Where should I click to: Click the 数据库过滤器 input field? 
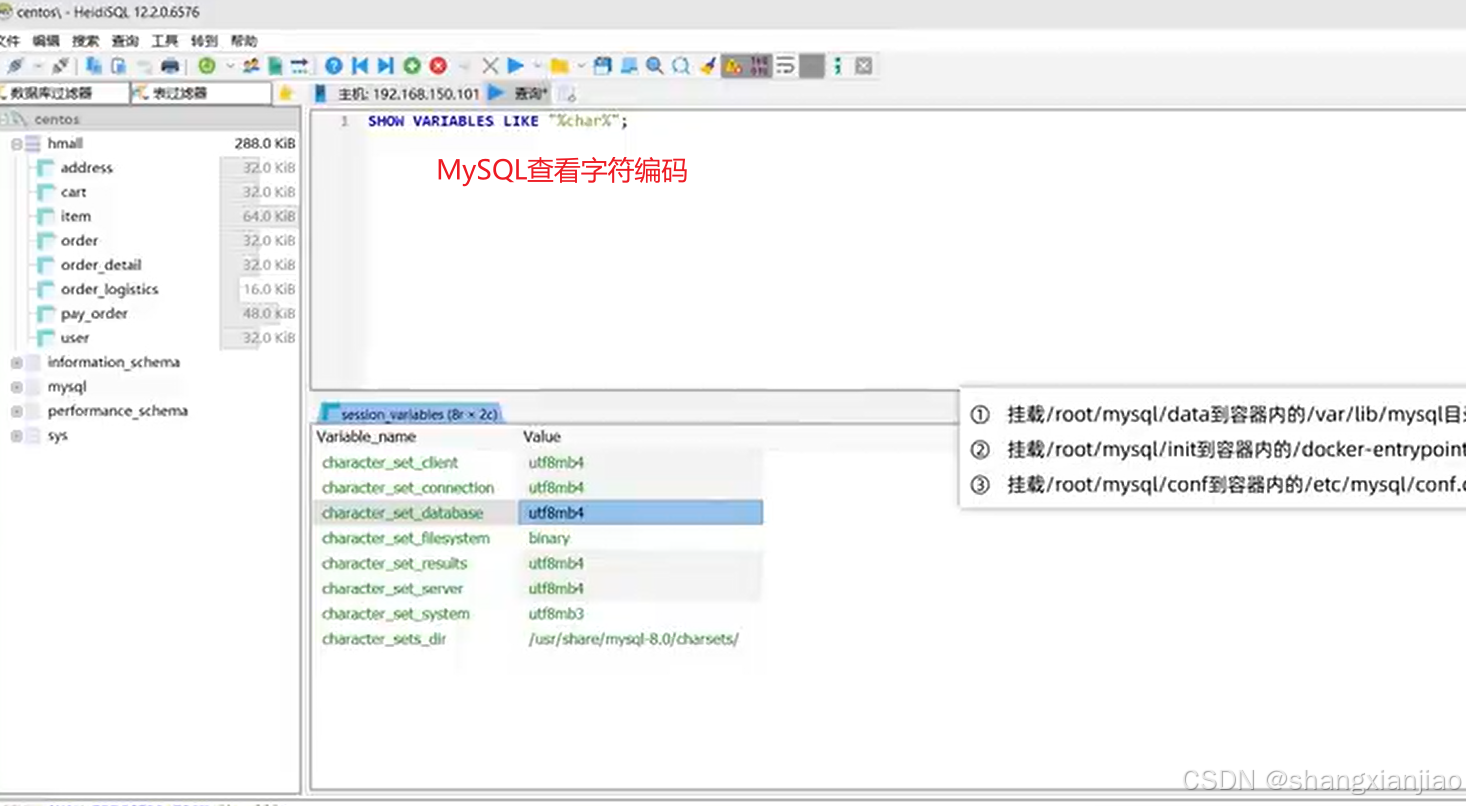[65, 93]
